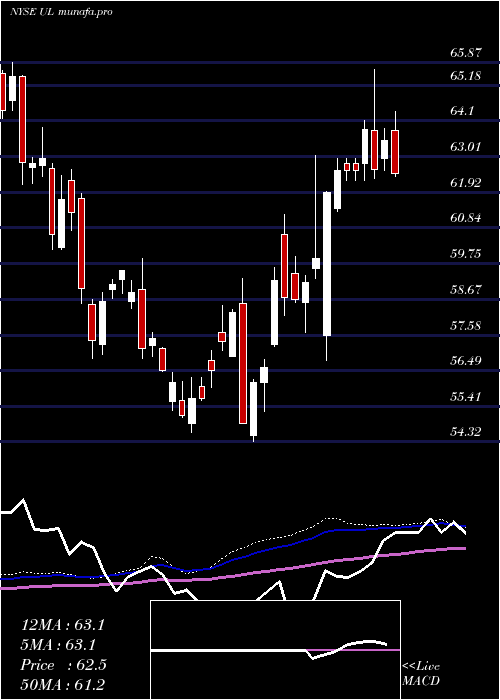The height and width of the screenshot is (700, 500).
Task: Select the 54.32 price level label
Action: [x=466, y=432]
